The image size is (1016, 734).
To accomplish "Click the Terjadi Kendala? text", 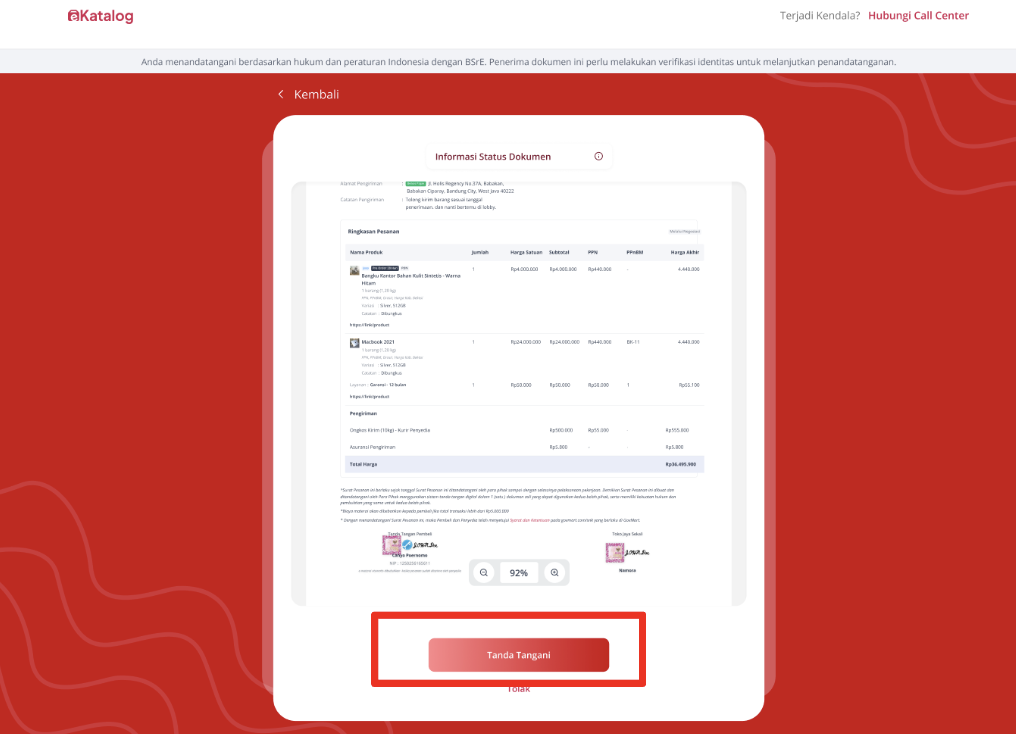I will tap(820, 16).
